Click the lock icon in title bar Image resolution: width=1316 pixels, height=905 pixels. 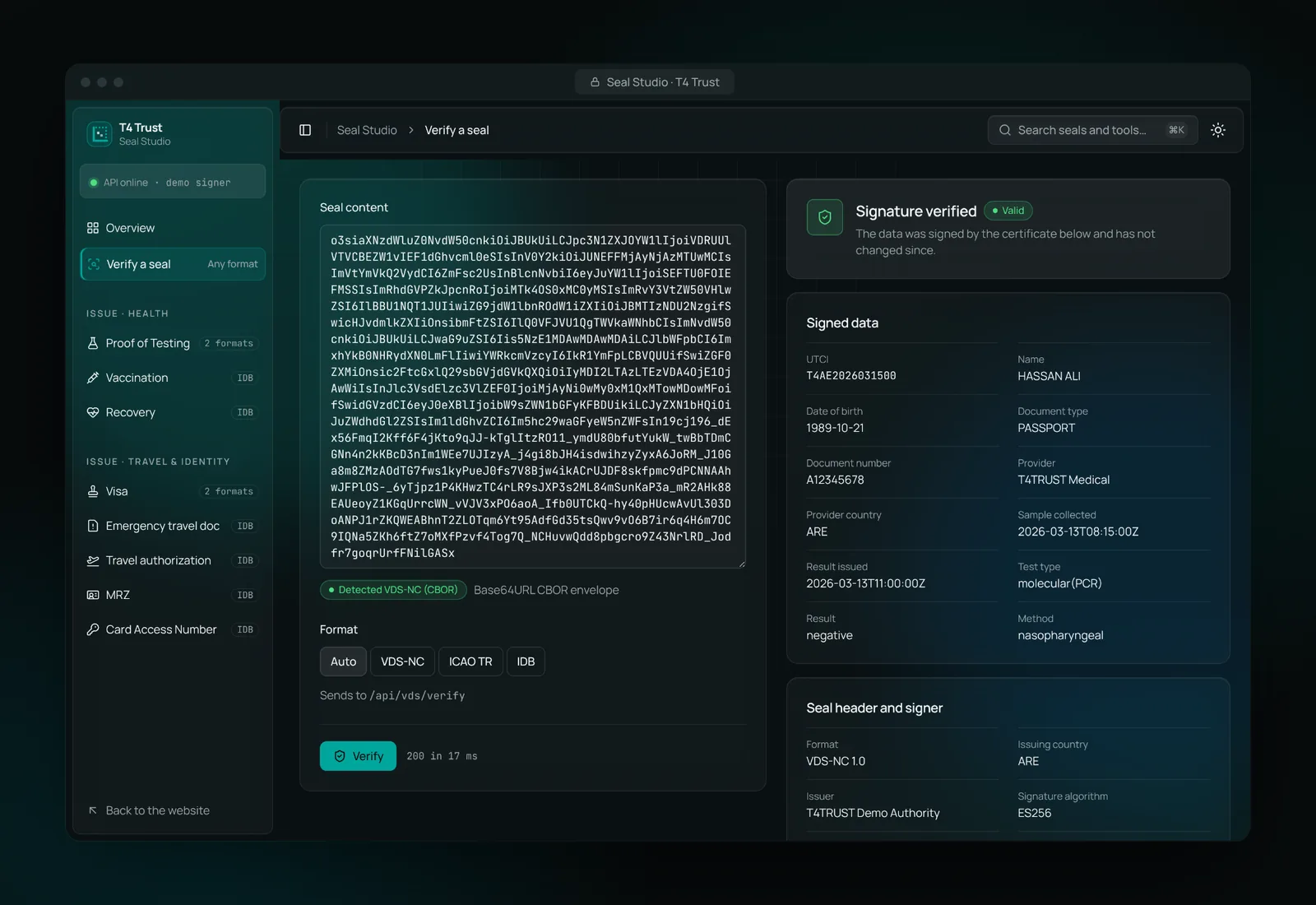595,82
